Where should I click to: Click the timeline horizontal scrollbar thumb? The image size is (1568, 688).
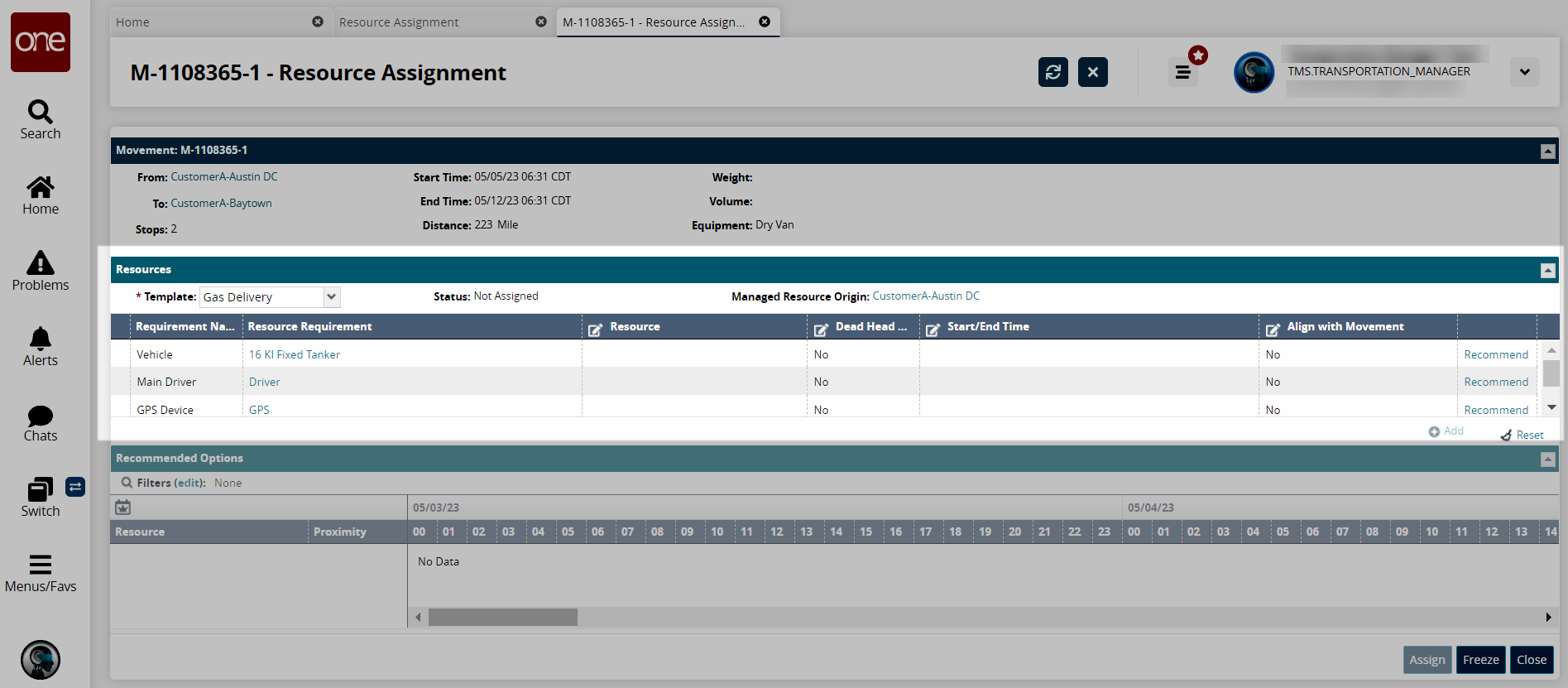pyautogui.click(x=503, y=617)
